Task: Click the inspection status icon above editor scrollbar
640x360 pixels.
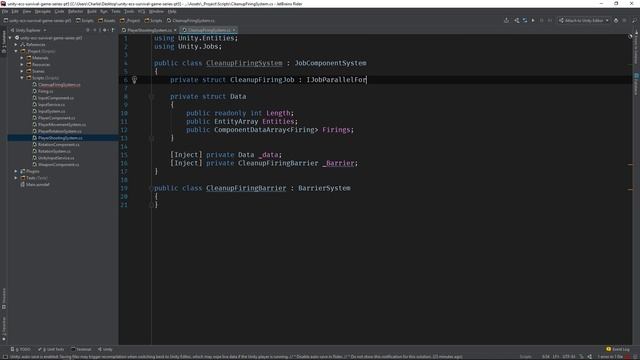Action: [x=630, y=37]
